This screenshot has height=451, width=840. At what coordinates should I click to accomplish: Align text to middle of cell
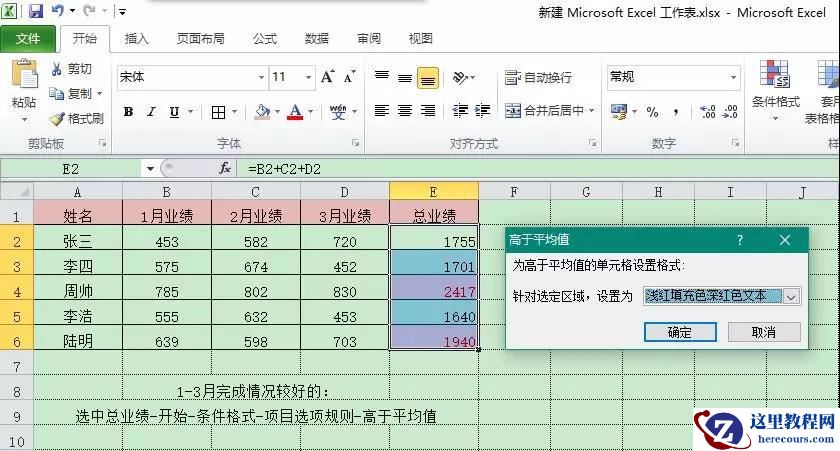[405, 77]
